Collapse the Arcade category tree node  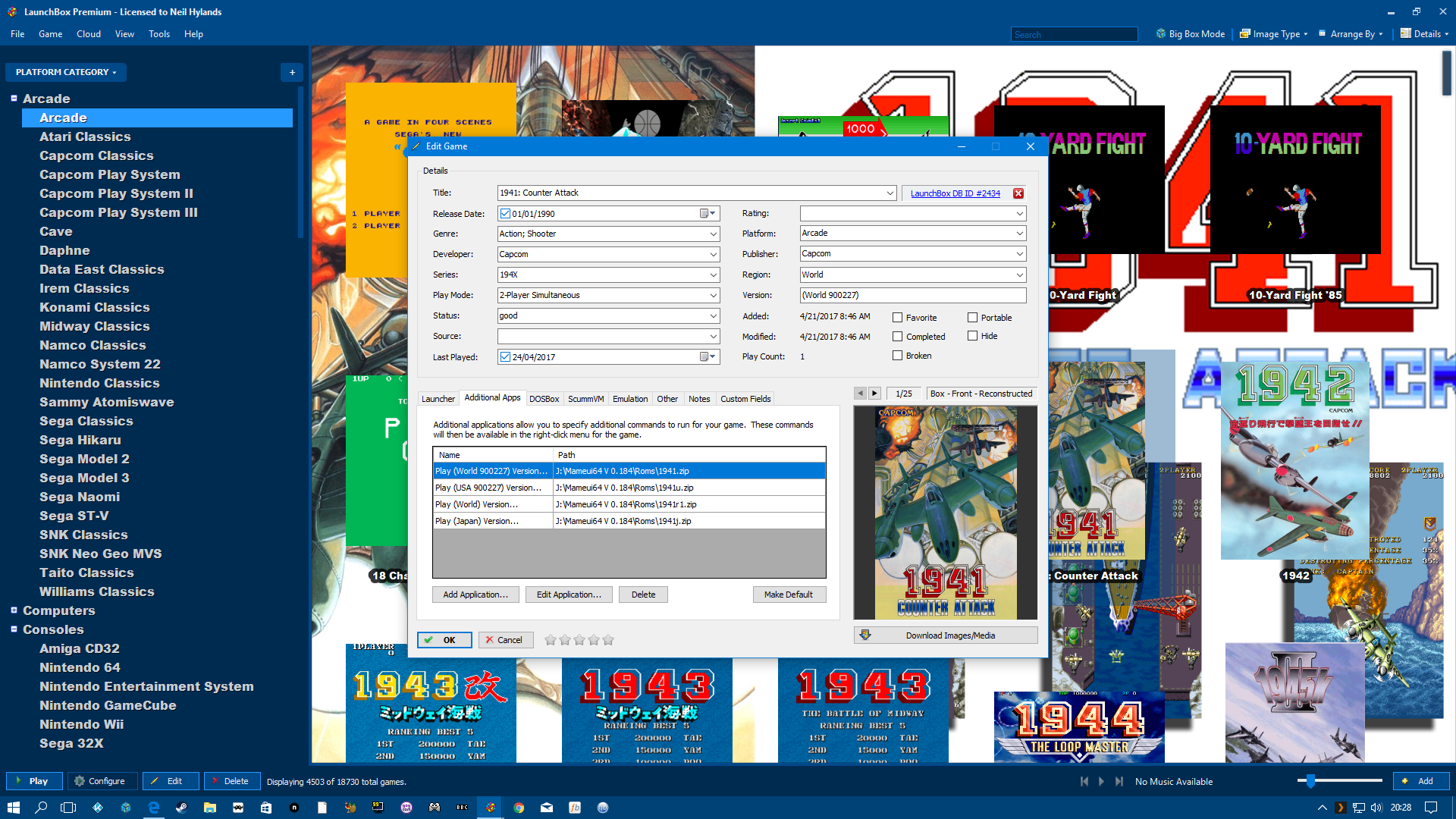click(x=14, y=99)
